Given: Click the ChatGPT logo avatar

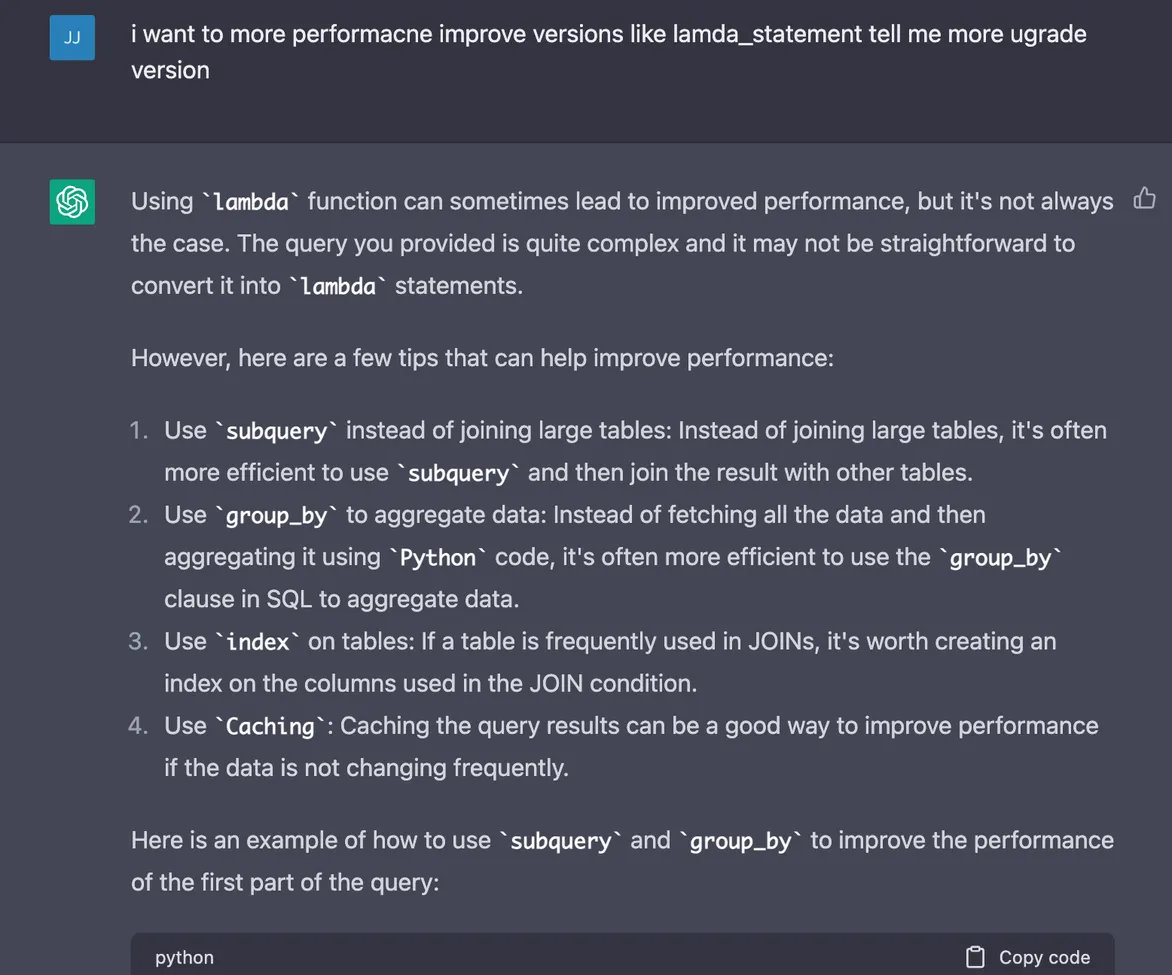Looking at the screenshot, I should [x=72, y=202].
